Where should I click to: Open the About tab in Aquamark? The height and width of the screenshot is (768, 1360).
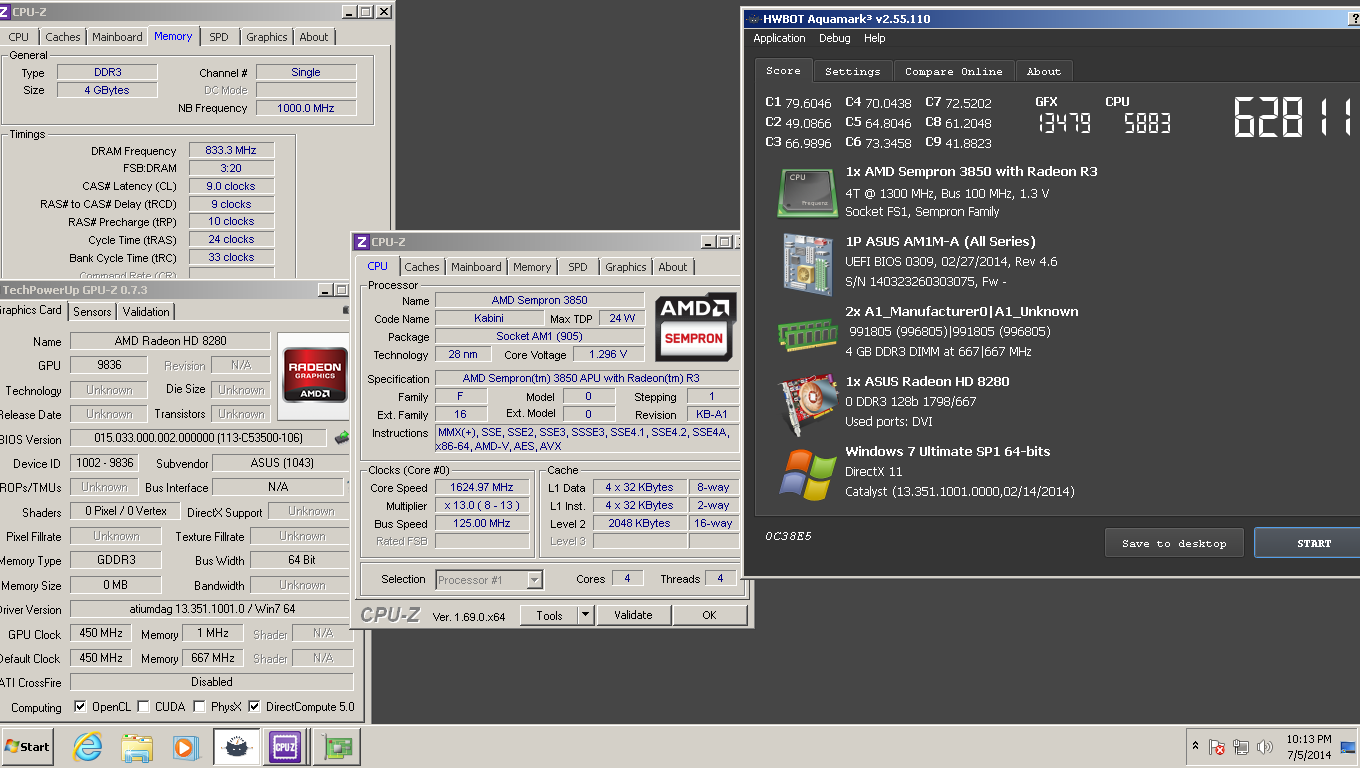point(1043,71)
